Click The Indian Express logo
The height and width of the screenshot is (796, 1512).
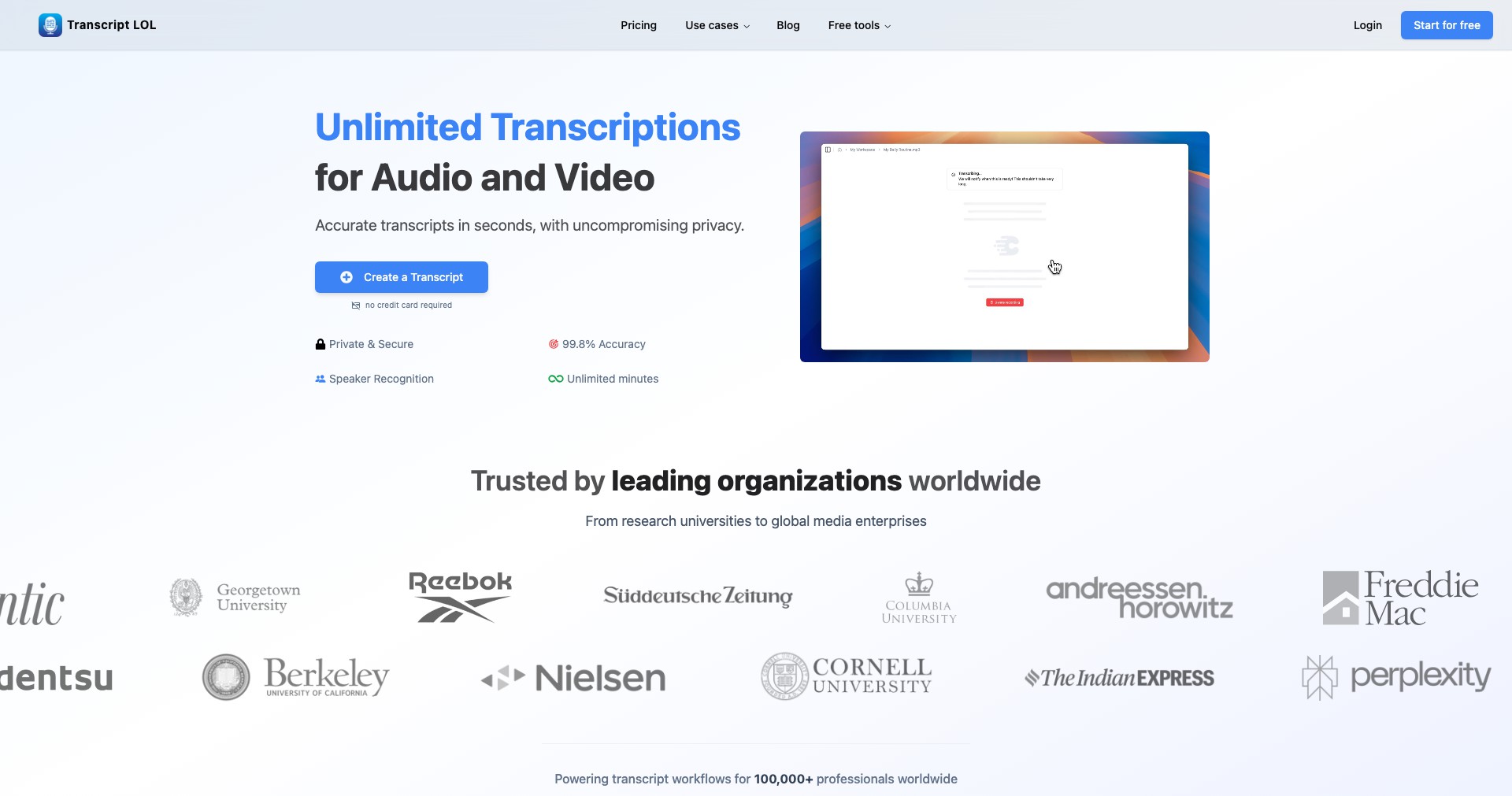tap(1119, 677)
